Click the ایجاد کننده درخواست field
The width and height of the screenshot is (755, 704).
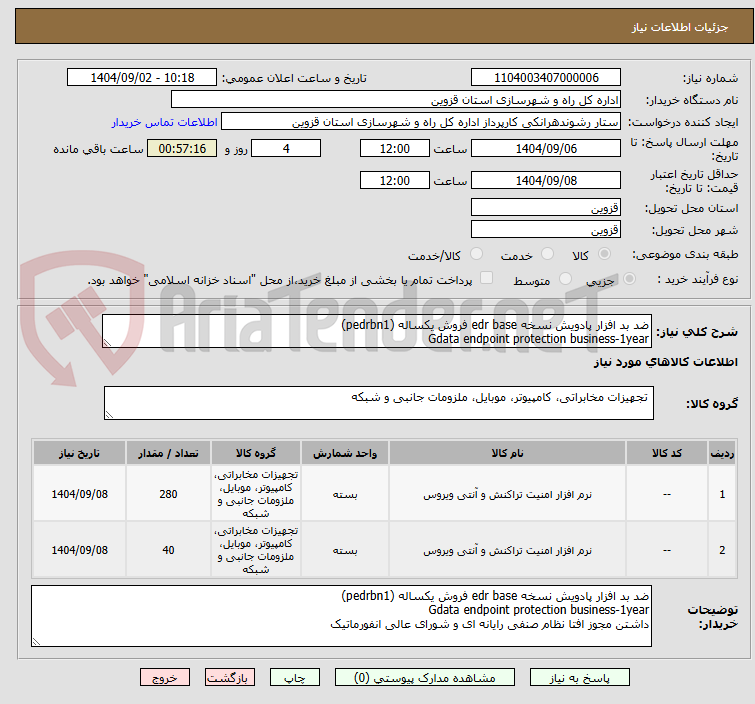pos(421,122)
